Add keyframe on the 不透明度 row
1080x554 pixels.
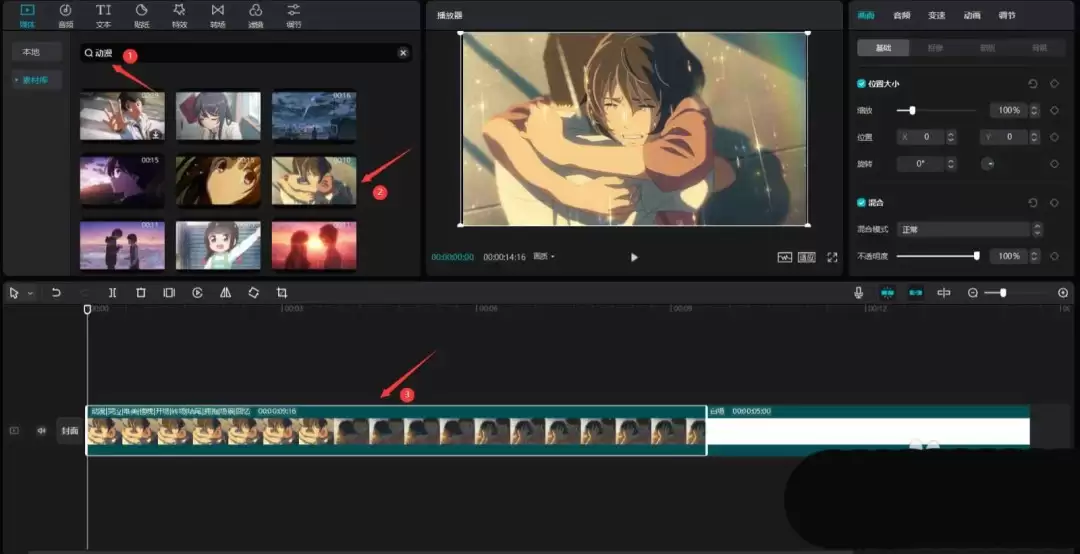coord(1054,256)
